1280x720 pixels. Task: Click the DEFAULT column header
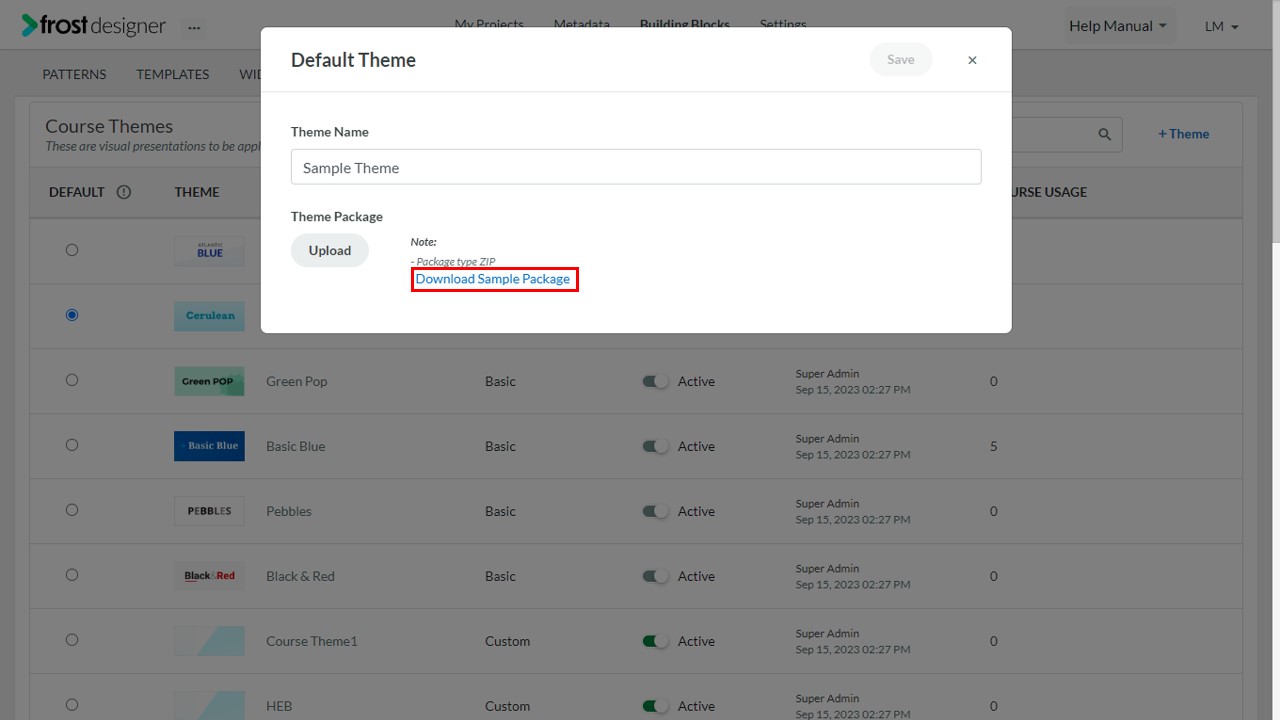tap(77, 192)
